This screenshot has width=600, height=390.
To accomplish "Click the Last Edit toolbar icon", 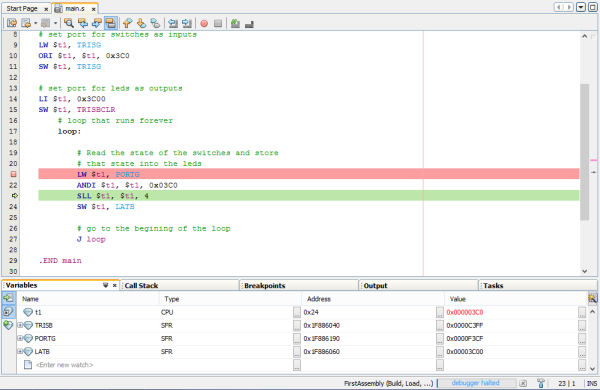I will [12, 23].
